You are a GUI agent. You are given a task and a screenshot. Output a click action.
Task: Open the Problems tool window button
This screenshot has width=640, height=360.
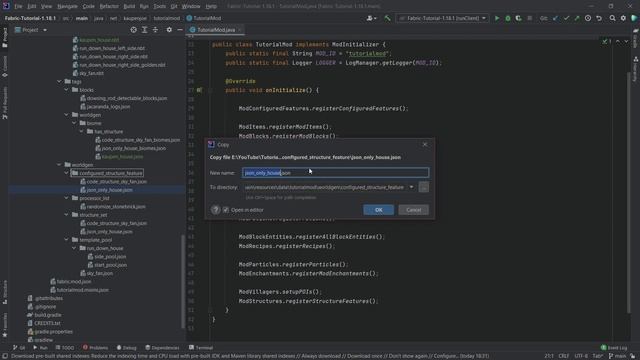point(95,348)
